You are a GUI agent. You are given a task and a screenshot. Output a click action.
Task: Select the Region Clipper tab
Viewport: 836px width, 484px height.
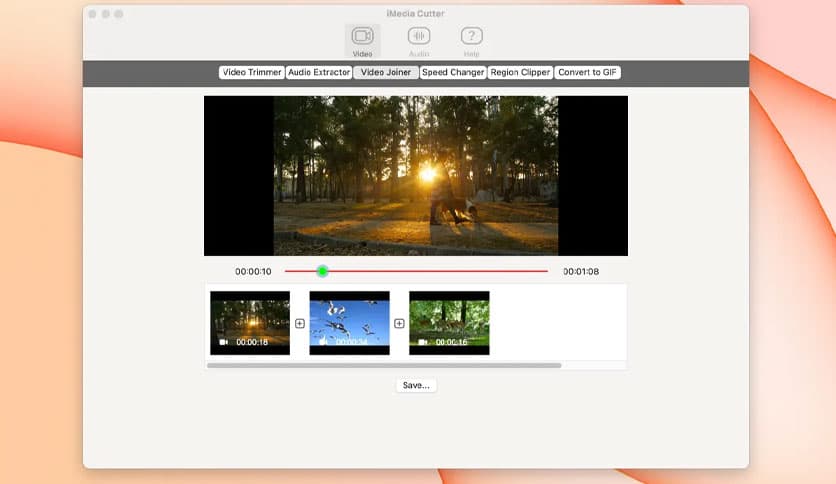point(520,72)
